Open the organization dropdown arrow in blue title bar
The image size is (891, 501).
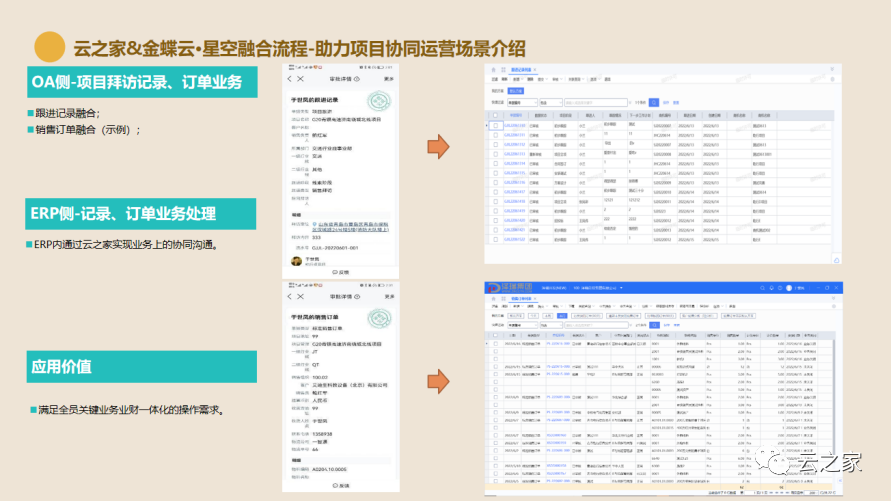[621, 288]
